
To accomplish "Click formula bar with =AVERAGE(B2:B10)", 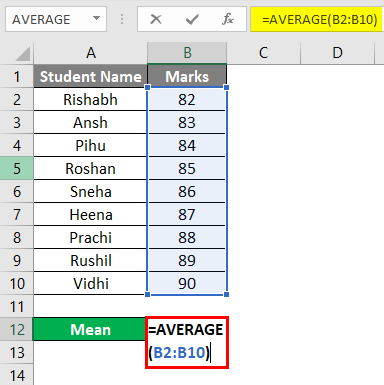I will coord(316,19).
